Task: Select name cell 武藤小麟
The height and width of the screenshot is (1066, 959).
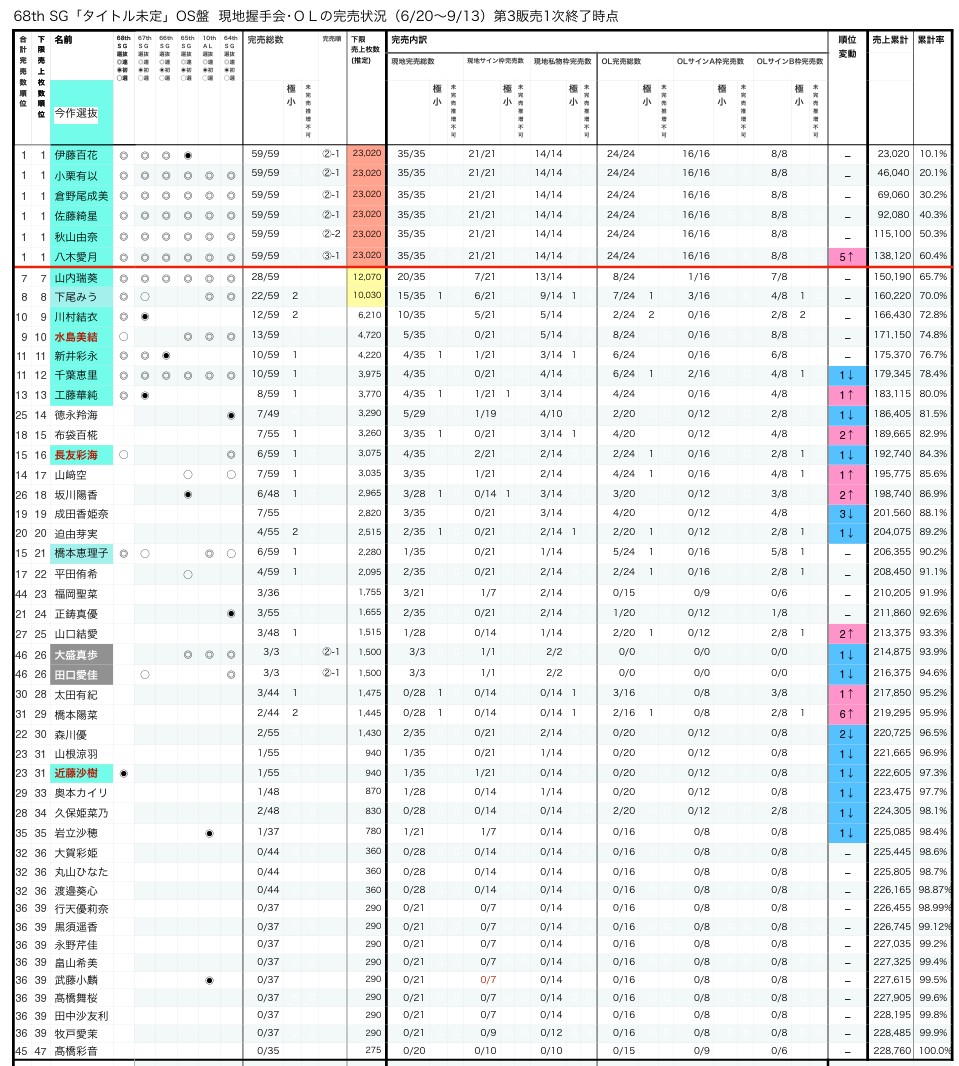Action: click(x=82, y=980)
